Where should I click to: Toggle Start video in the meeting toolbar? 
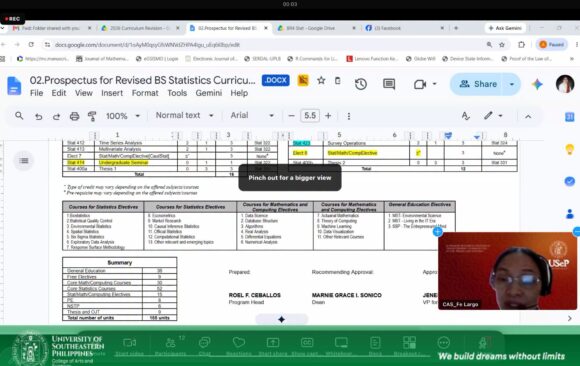pos(129,347)
